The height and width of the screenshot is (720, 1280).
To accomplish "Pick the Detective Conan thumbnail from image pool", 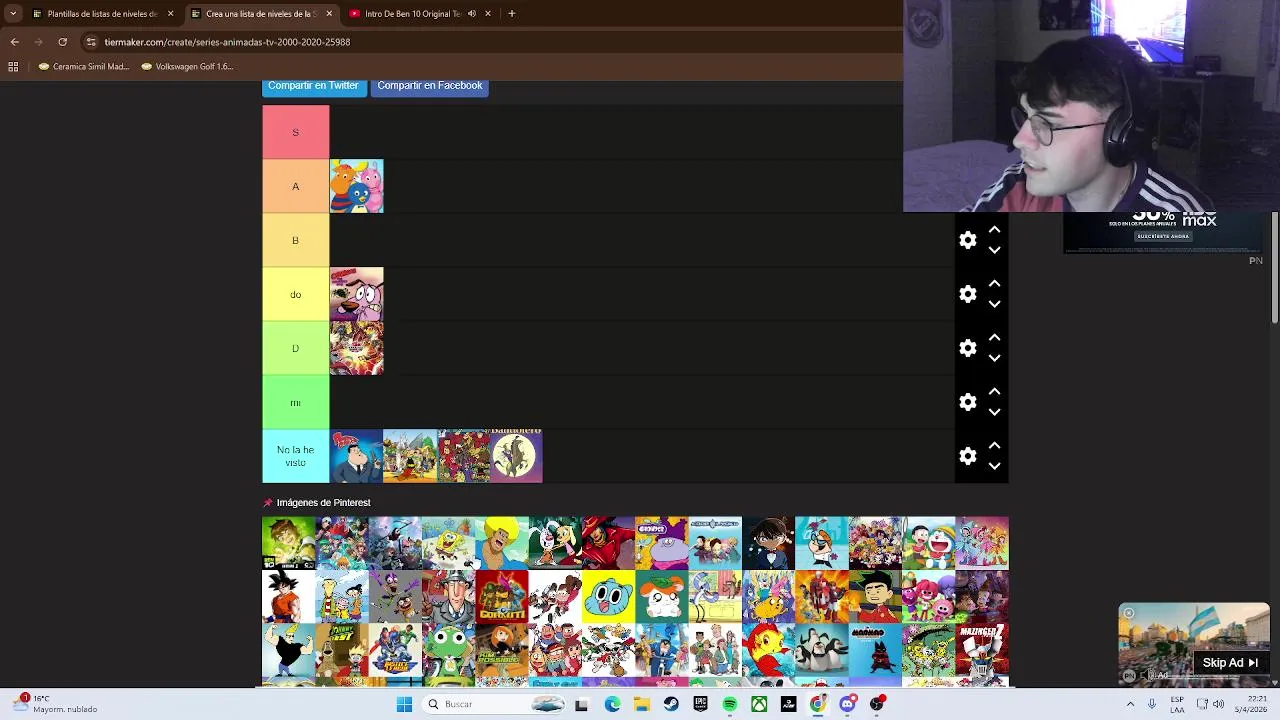I will pyautogui.click(x=768, y=543).
